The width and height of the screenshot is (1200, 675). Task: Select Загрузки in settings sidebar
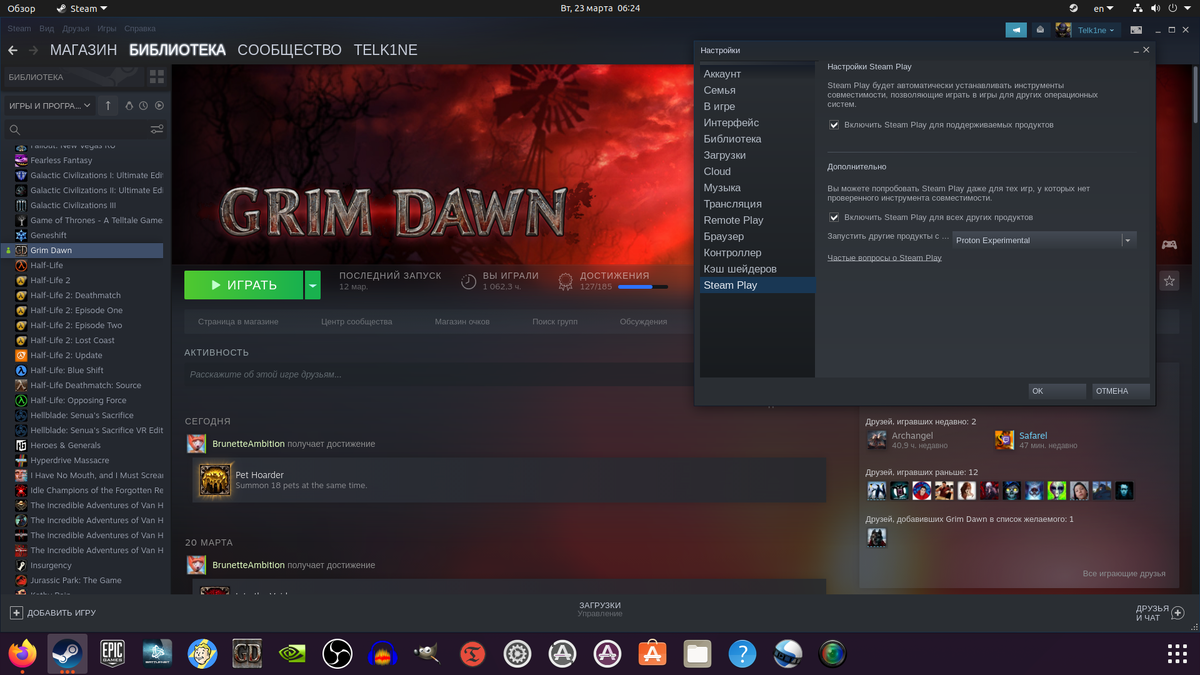click(x=757, y=155)
